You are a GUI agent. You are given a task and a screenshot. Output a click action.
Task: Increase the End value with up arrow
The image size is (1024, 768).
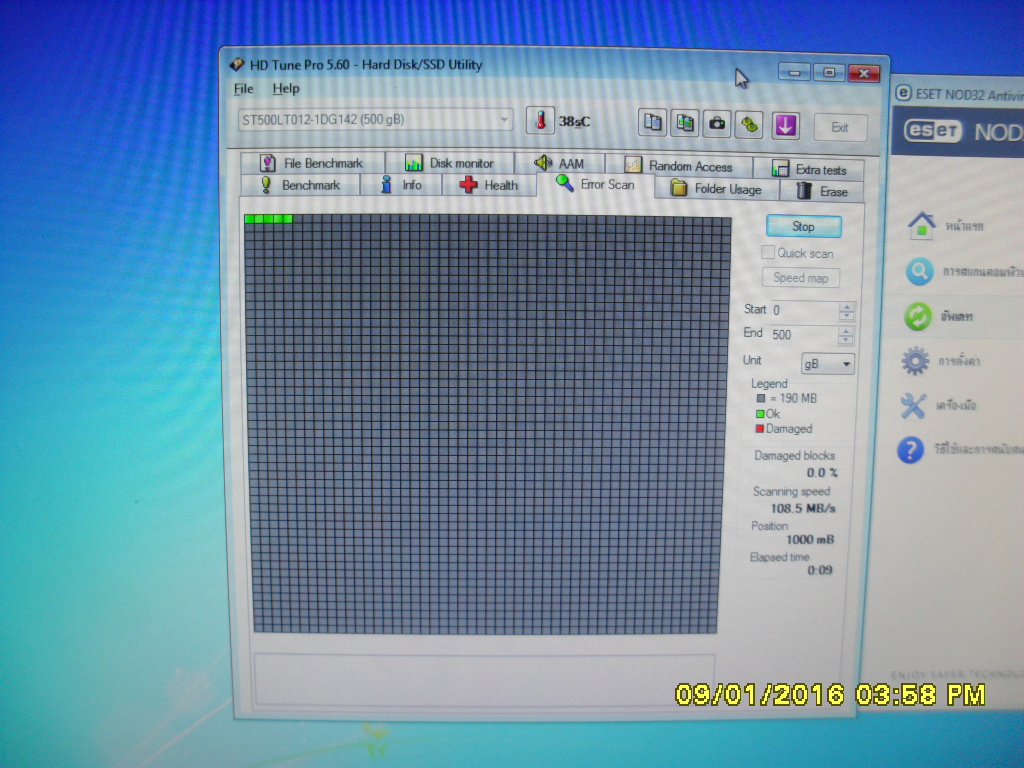pyautogui.click(x=846, y=331)
